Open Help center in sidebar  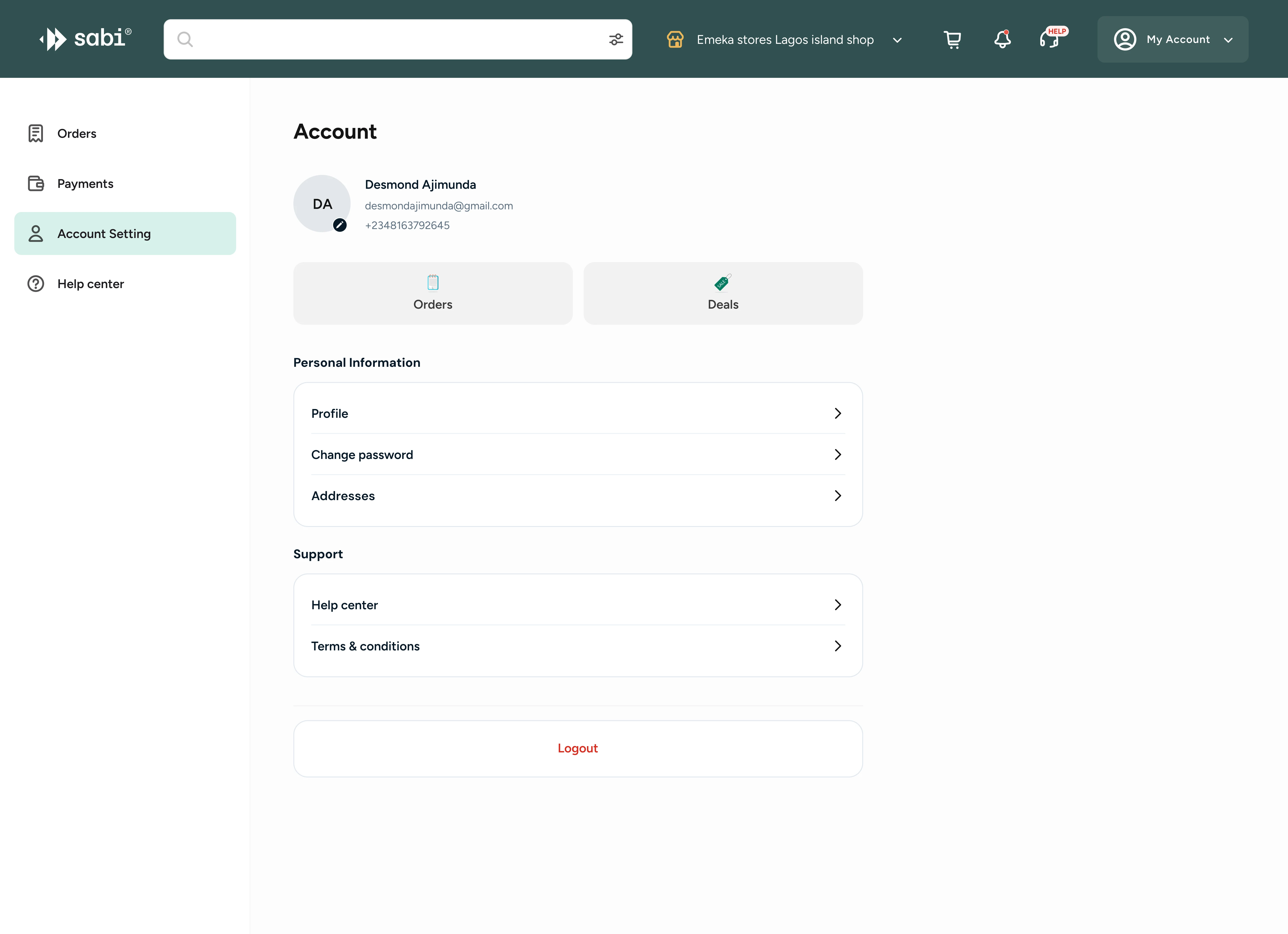(90, 284)
